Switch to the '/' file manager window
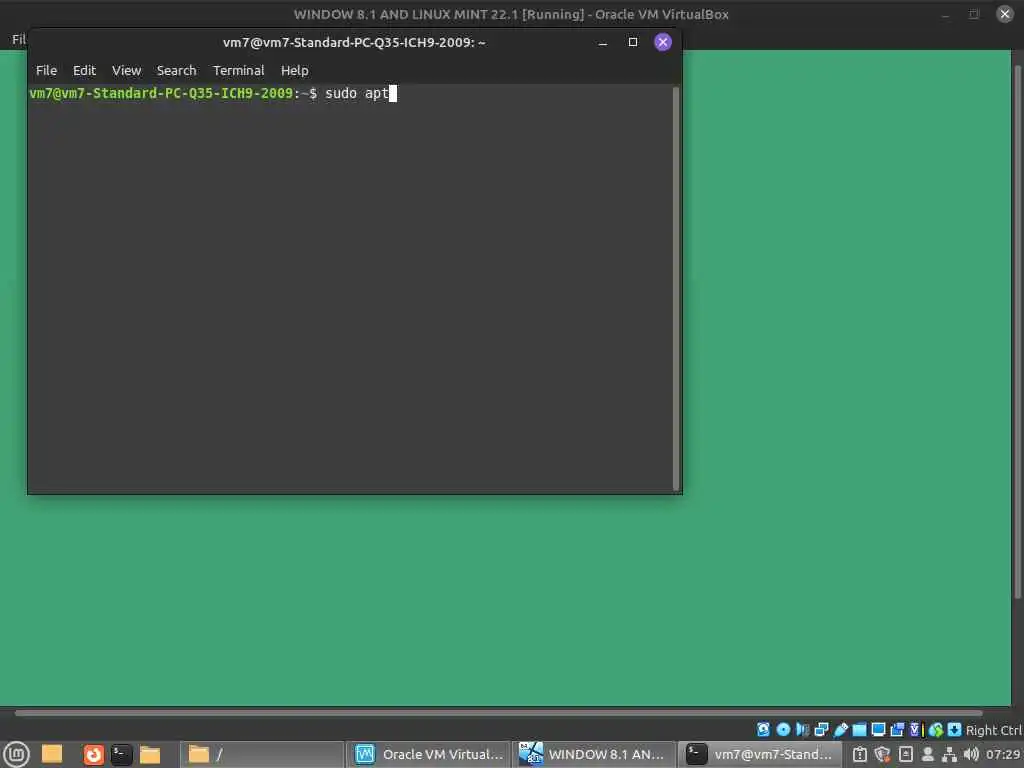 tap(262, 755)
